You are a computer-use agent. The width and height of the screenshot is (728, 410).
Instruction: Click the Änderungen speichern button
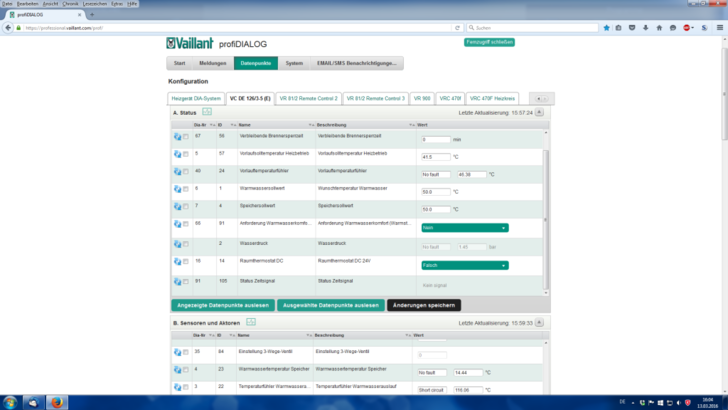[424, 304]
